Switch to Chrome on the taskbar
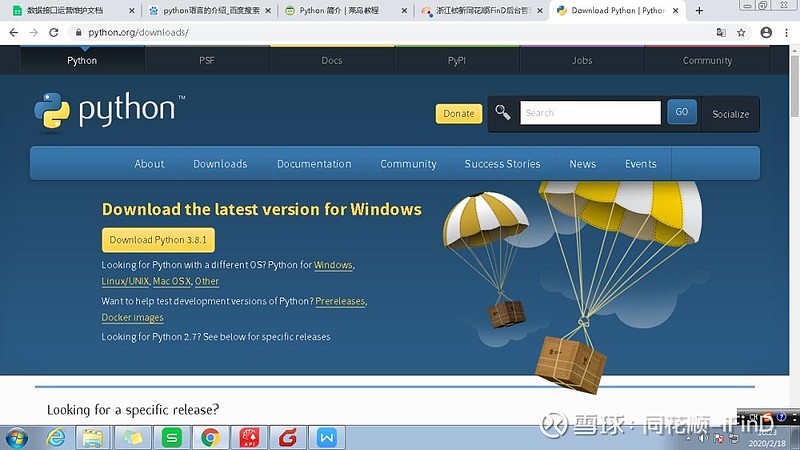The height and width of the screenshot is (450, 800). (x=210, y=438)
